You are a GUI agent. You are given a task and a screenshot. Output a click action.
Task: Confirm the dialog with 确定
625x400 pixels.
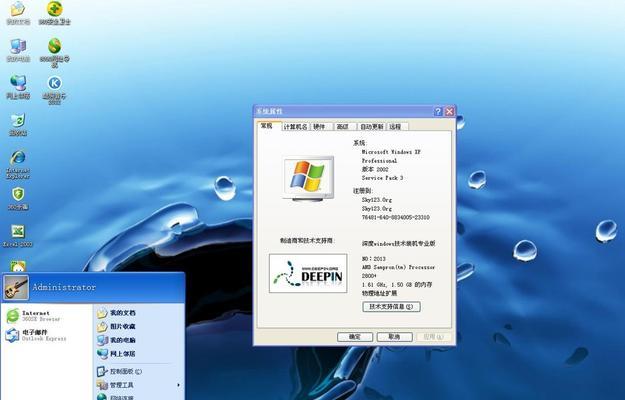[355, 337]
